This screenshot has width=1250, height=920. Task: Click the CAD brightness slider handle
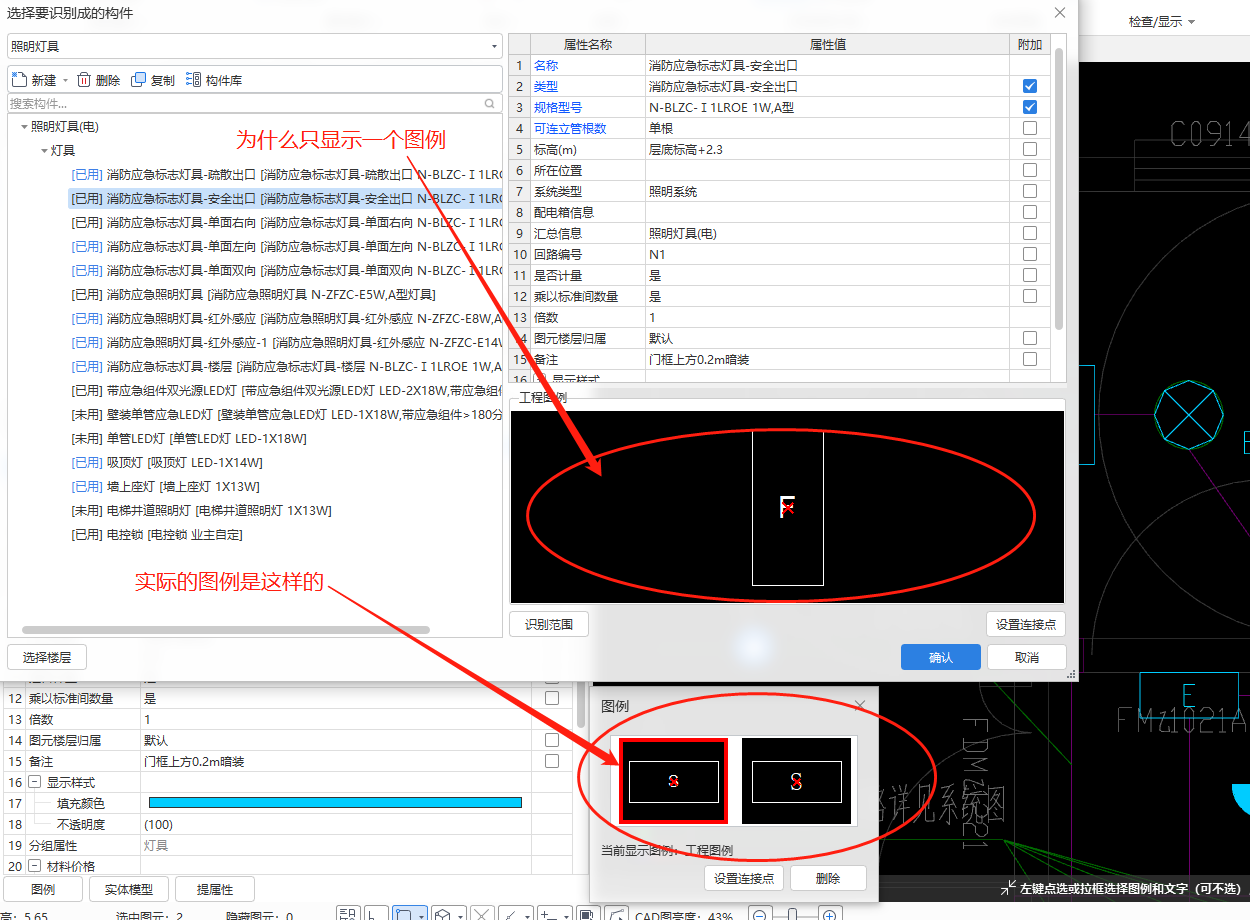(793, 915)
